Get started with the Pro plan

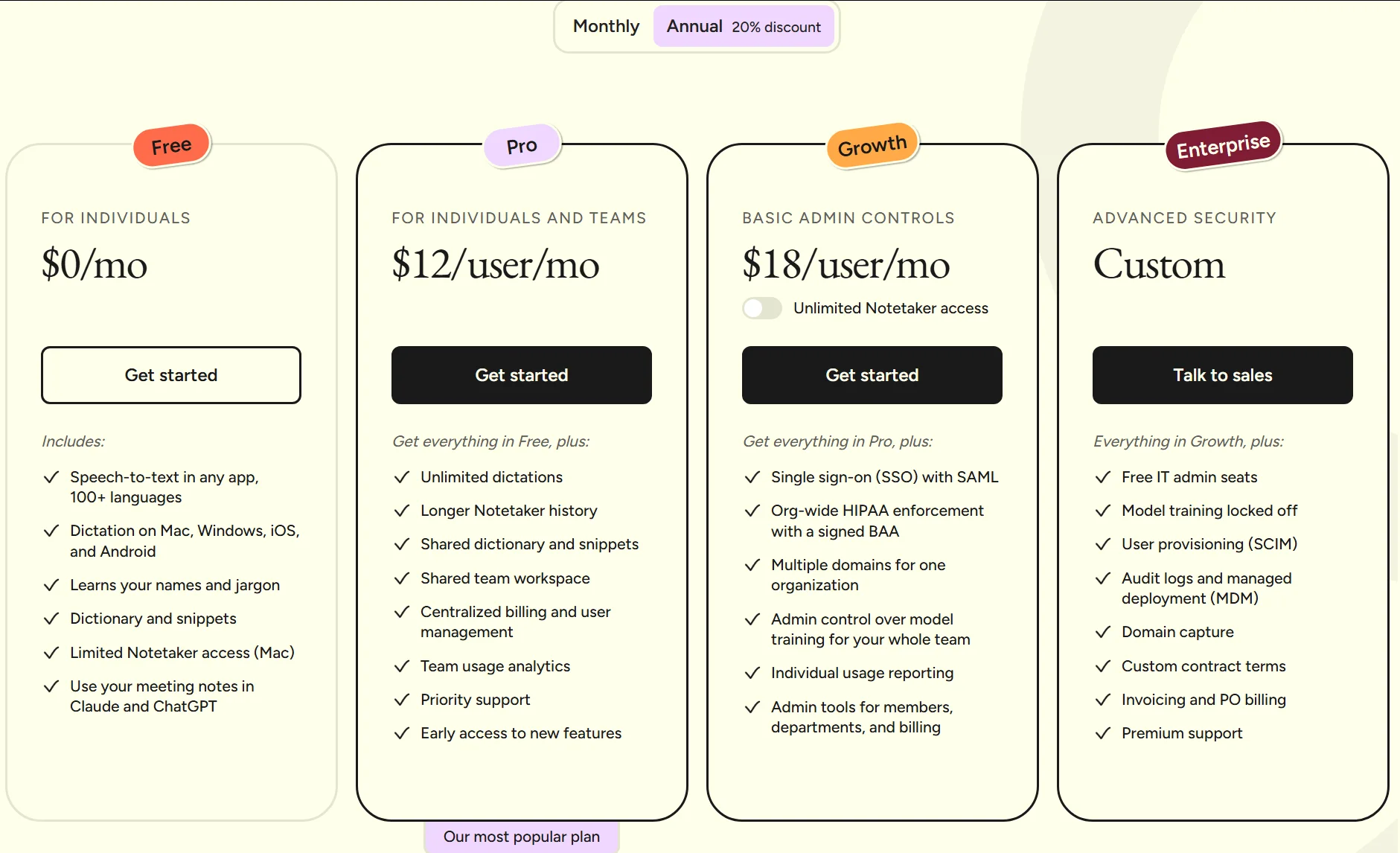(x=522, y=375)
